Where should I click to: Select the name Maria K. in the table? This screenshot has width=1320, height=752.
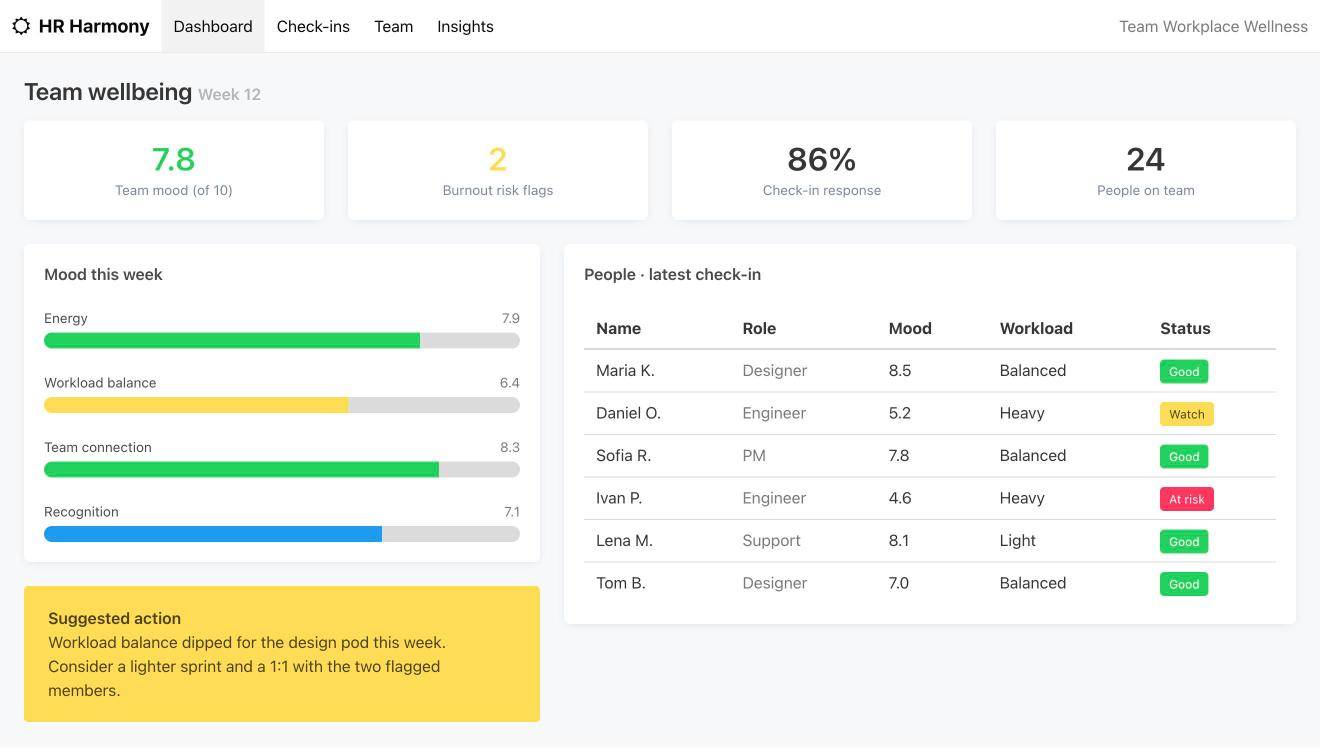625,371
